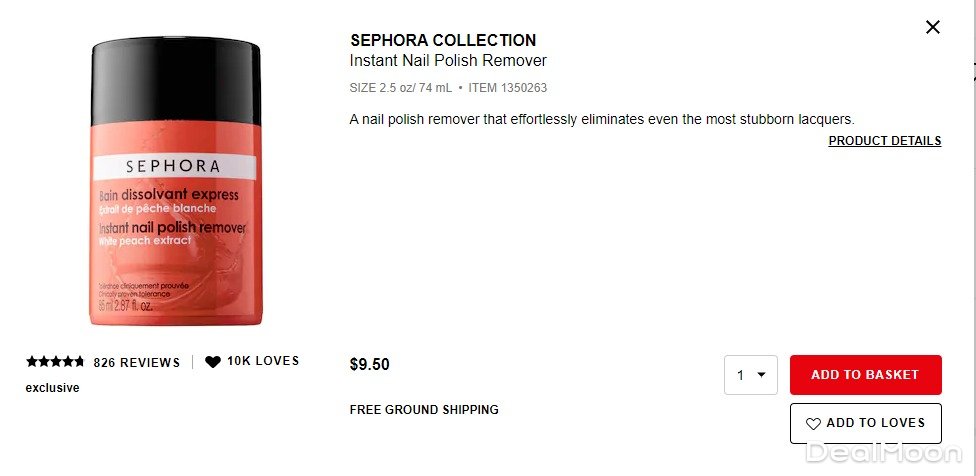Click the Sephora Collection brand name
The width and height of the screenshot is (976, 476).
point(443,41)
